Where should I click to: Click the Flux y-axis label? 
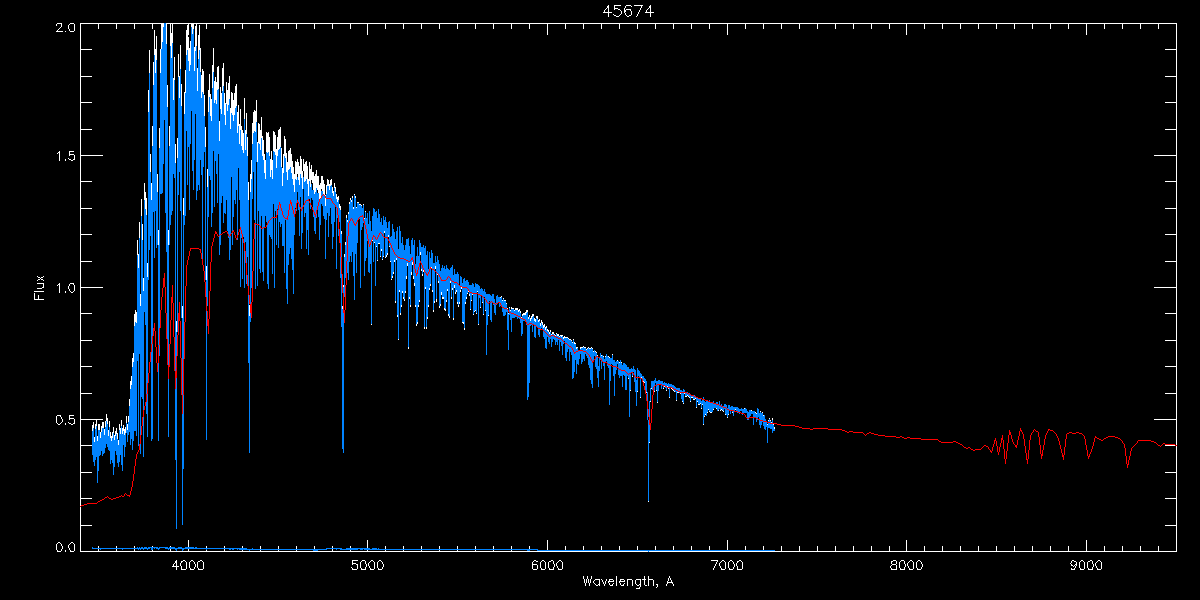pos(40,288)
